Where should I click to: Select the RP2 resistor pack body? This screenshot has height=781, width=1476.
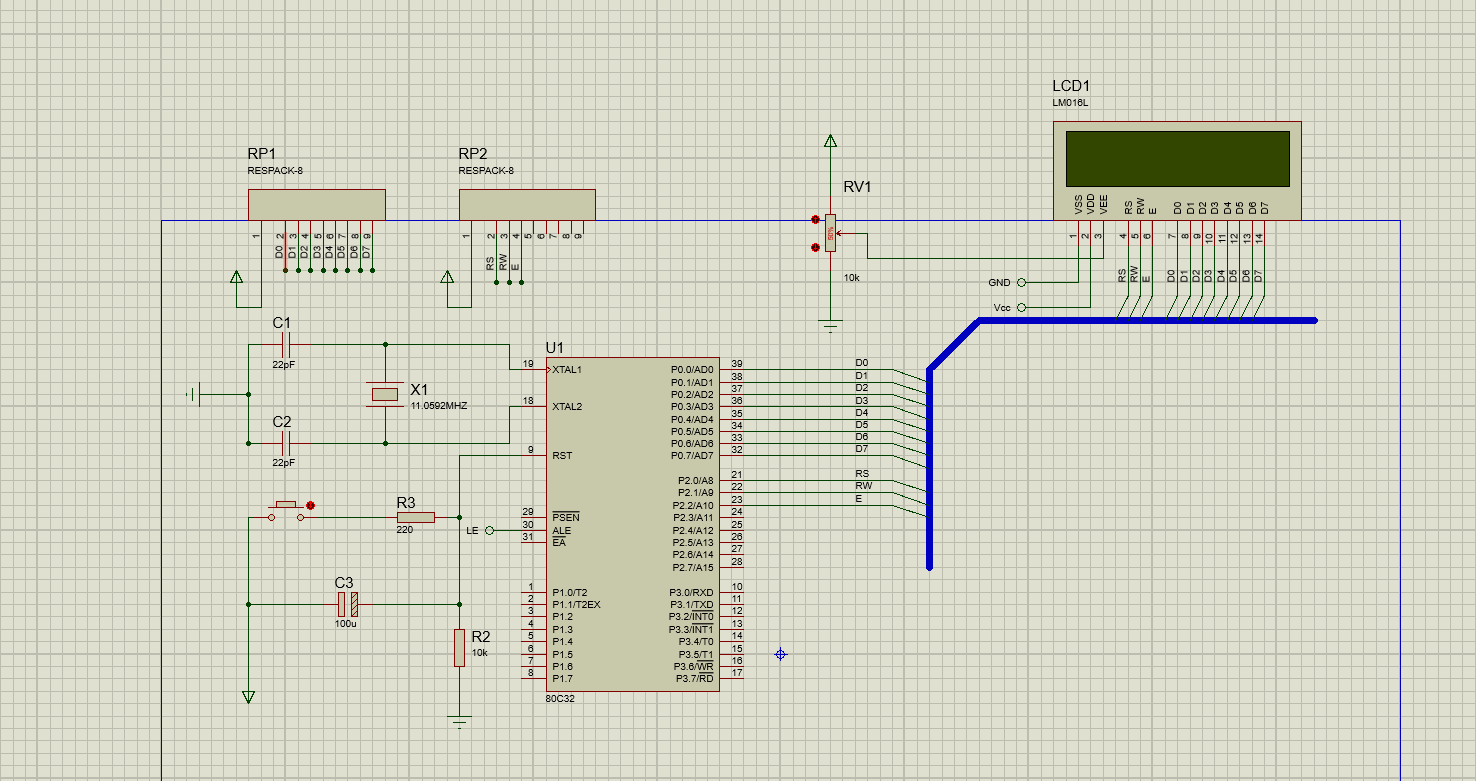[527, 205]
